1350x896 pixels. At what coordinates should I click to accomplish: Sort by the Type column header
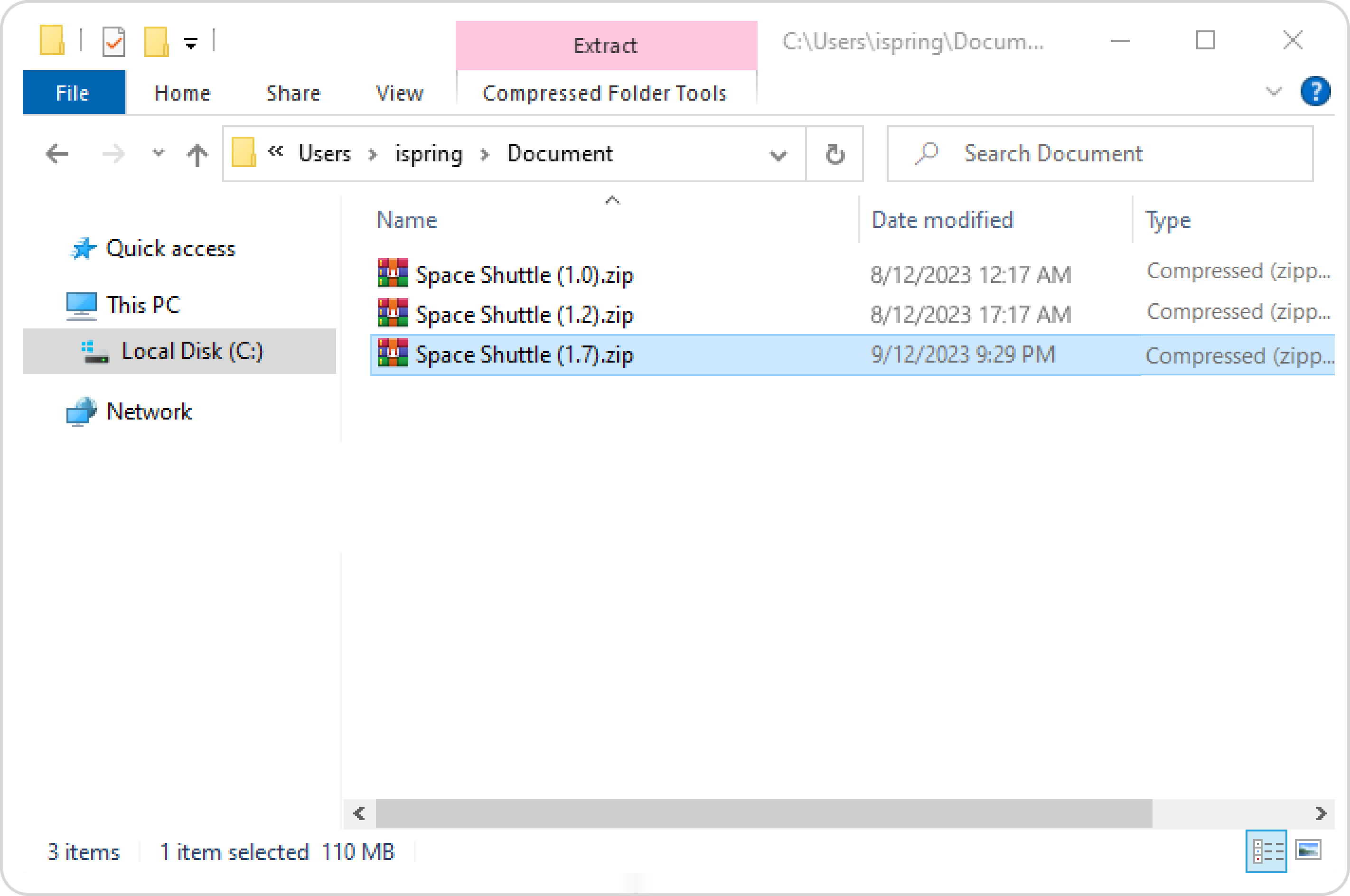[x=1168, y=221]
